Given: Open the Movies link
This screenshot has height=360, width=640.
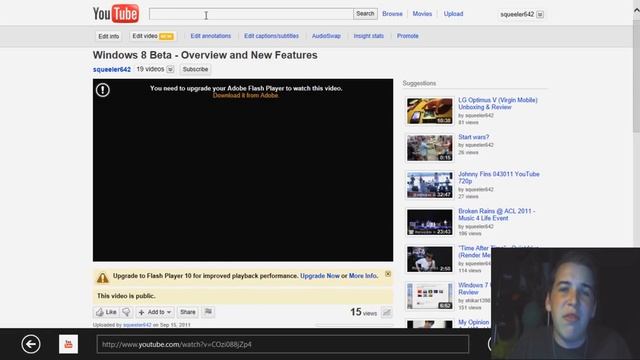Looking at the screenshot, I should tap(422, 14).
